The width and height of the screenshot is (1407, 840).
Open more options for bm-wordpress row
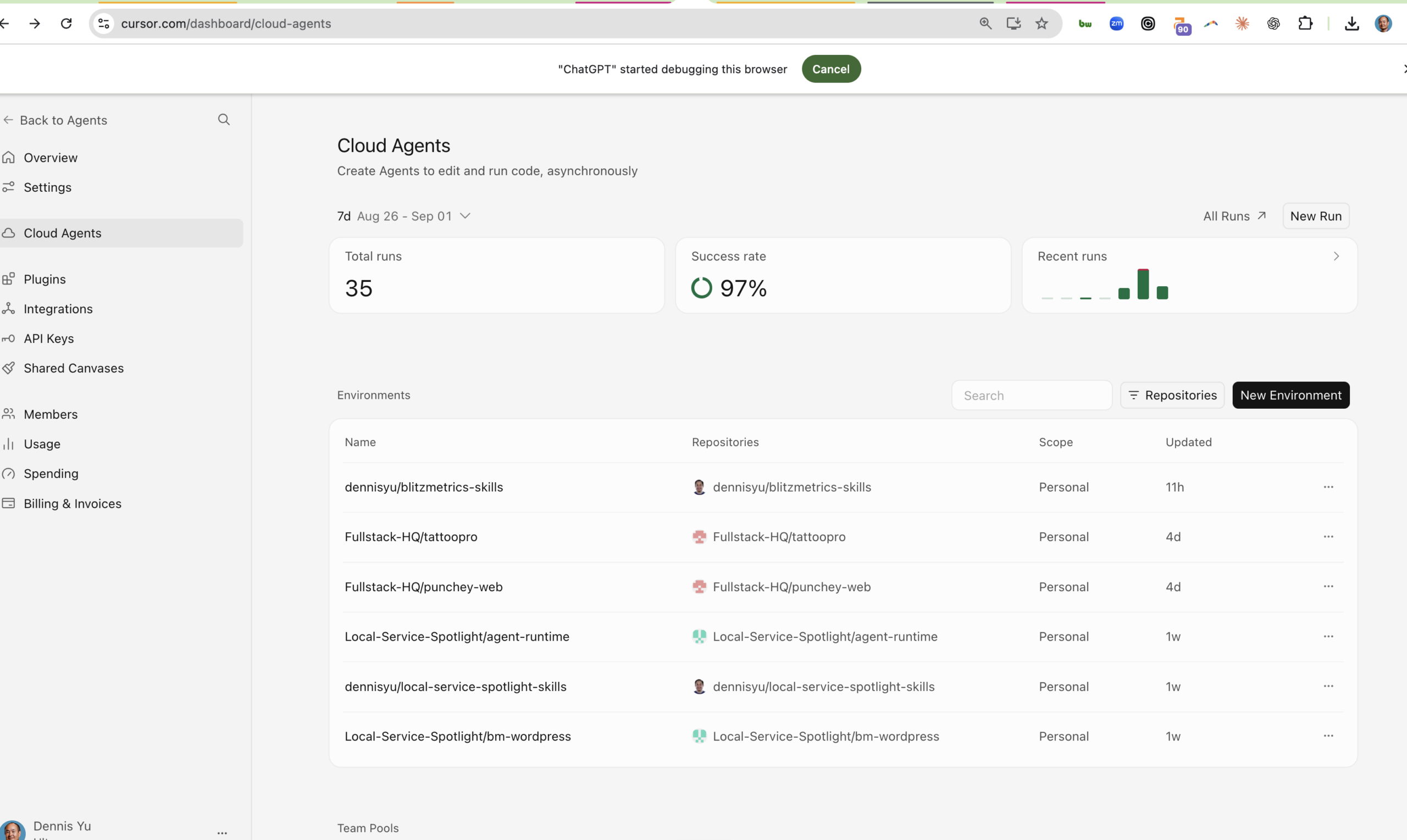coord(1328,736)
